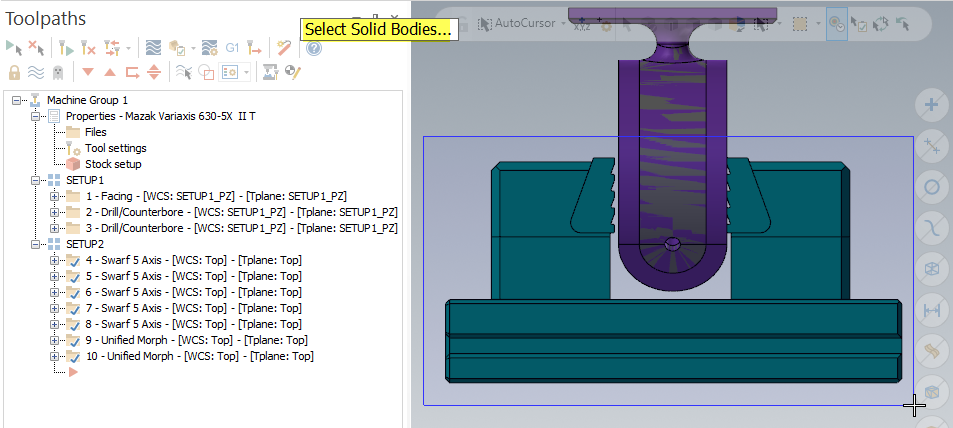This screenshot has height=428, width=953.
Task: Open simulator options wave-gear icon
Action: (x=210, y=47)
